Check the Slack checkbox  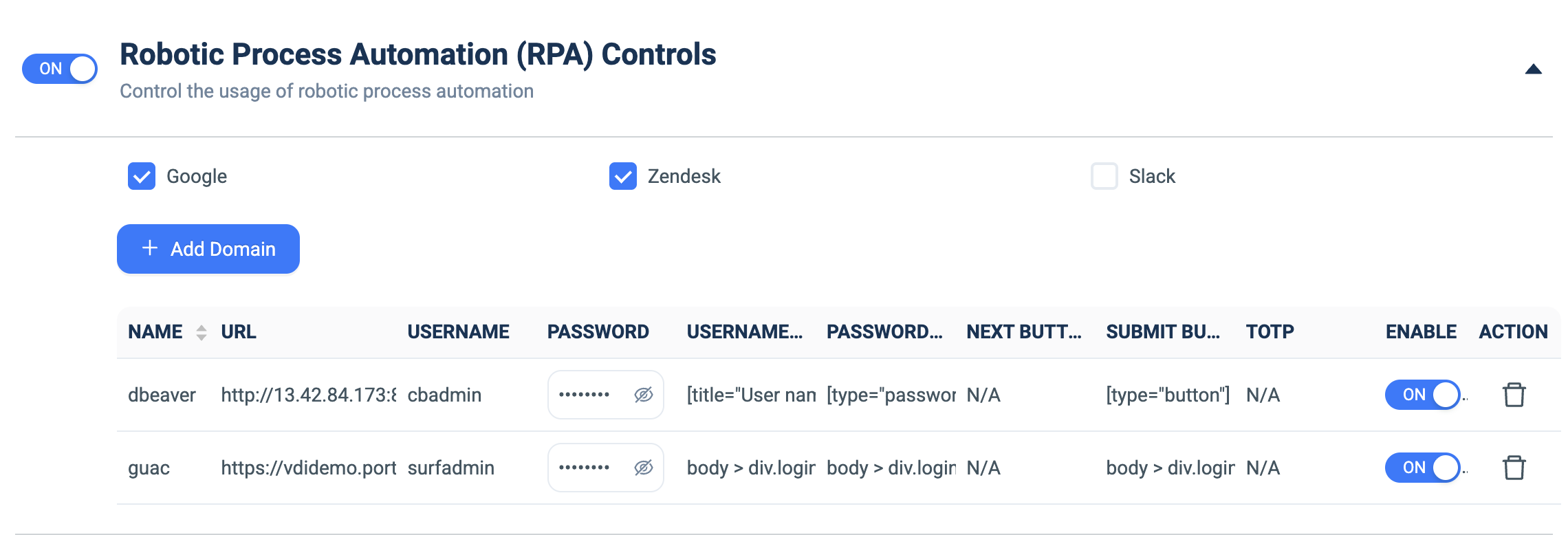[x=1104, y=176]
